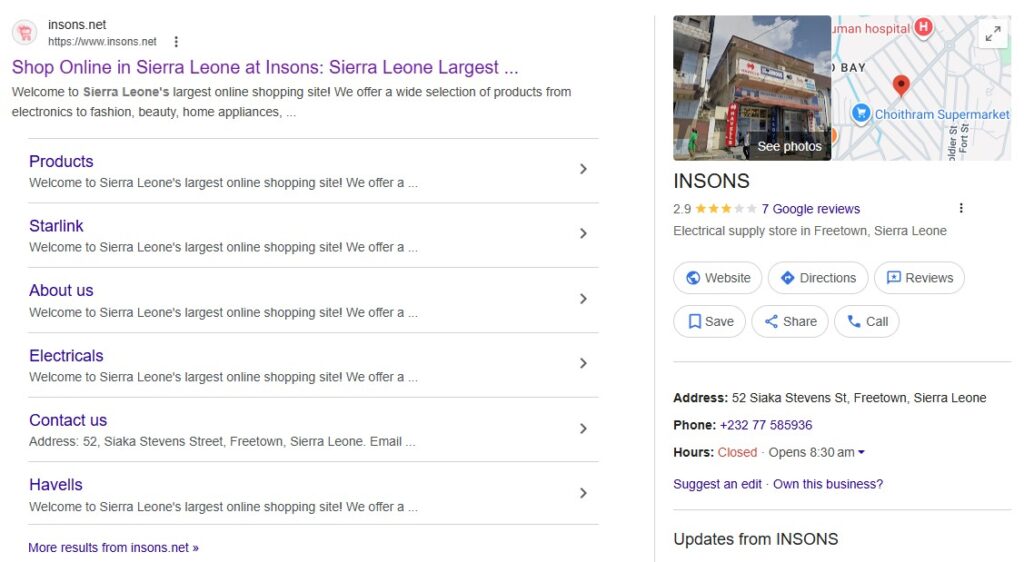This screenshot has width=1024, height=562.
Task: Click the INSONS business title
Action: [x=711, y=181]
